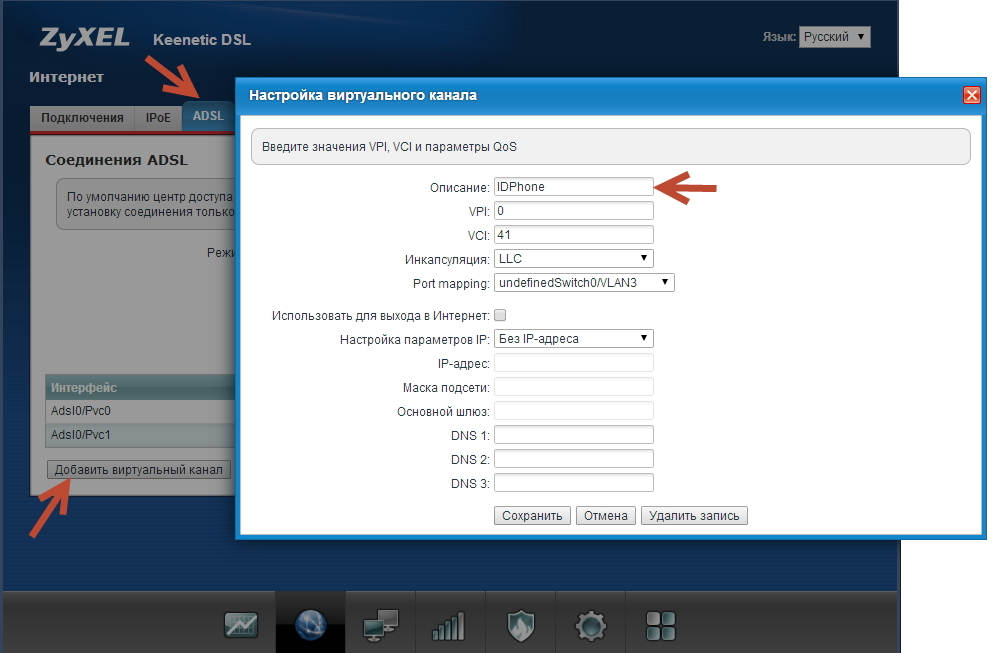996x653 pixels.
Task: Open the system settings gear icon
Action: (590, 625)
